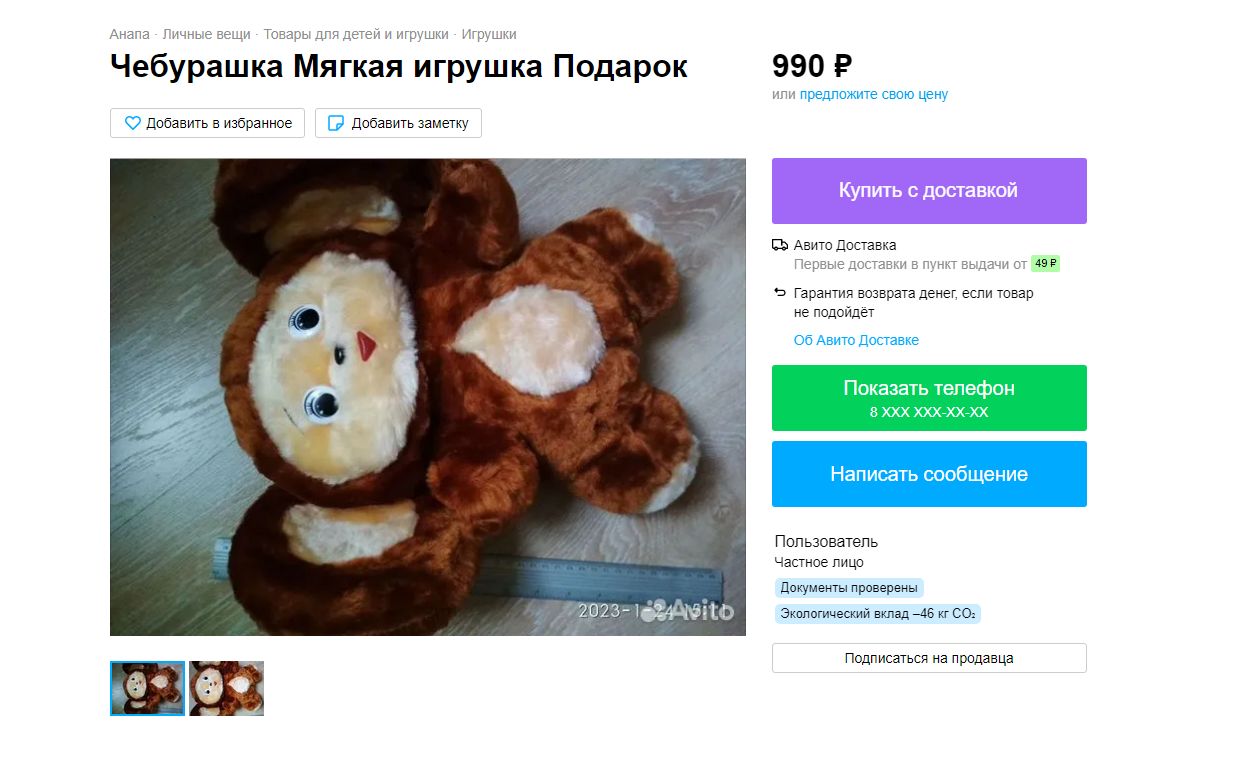Click Написать сообщение button
Screen dimensions: 1255x765
[x=929, y=474]
